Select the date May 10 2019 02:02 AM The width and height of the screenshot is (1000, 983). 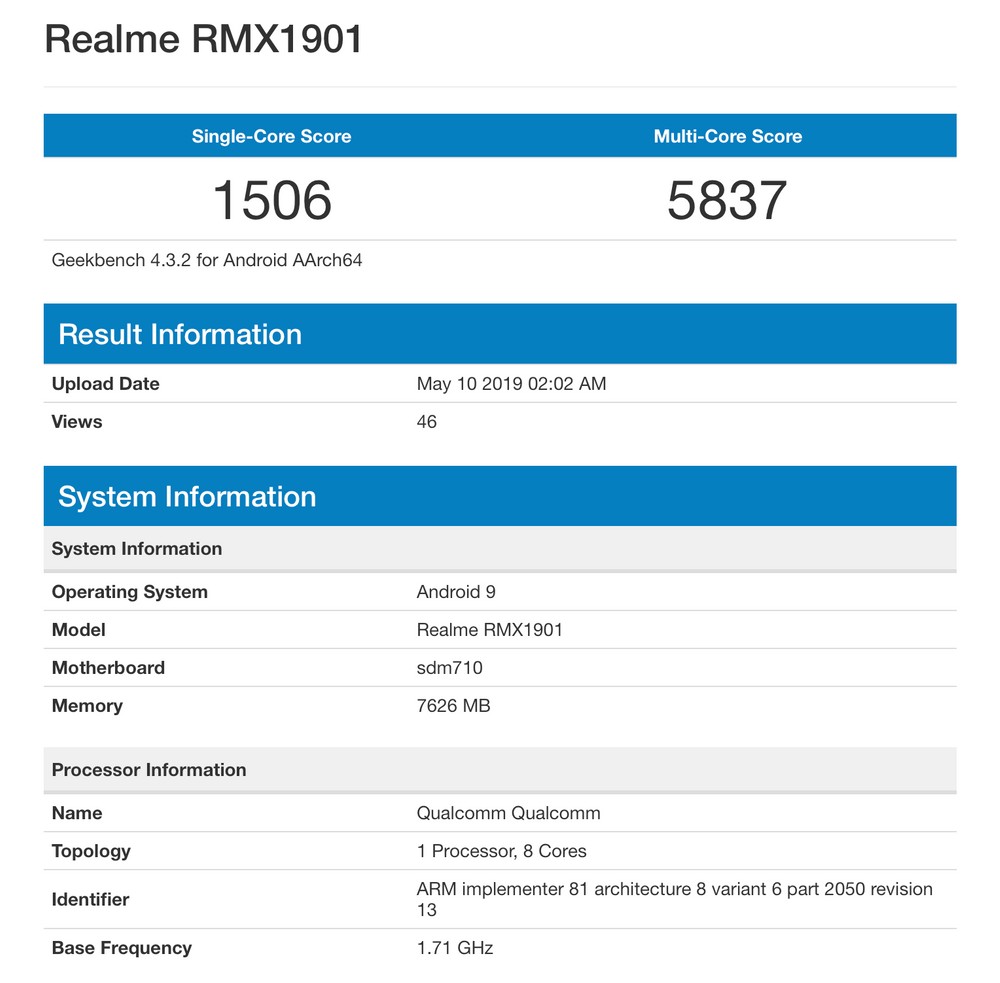coord(511,384)
